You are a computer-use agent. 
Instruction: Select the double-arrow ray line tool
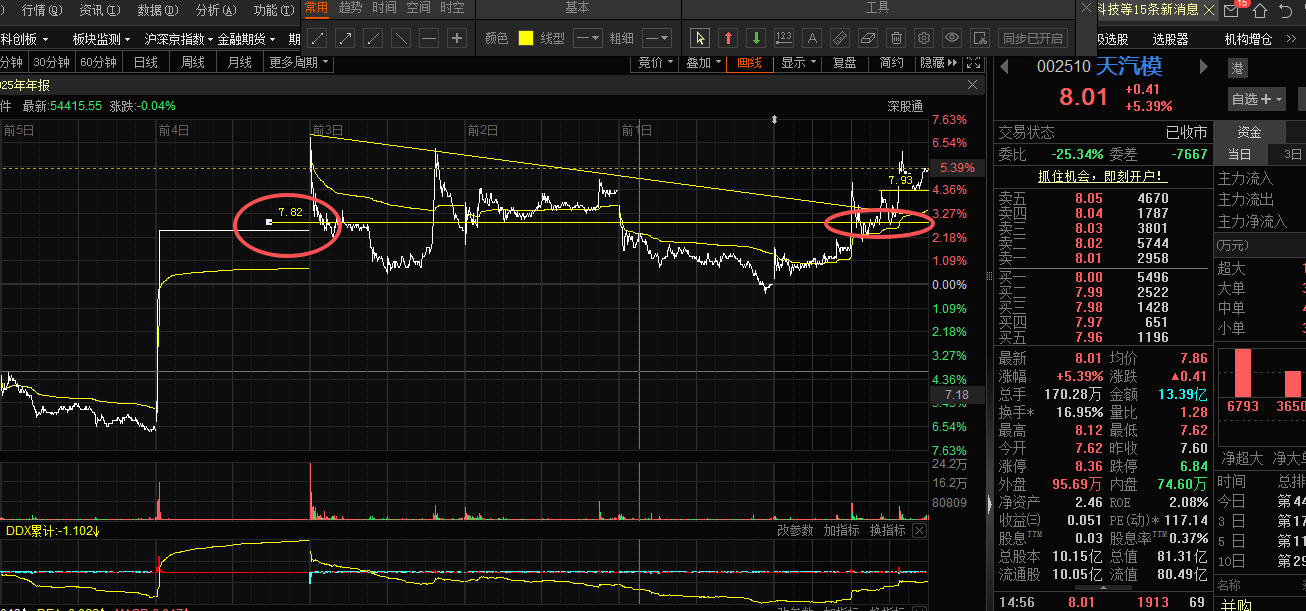[x=345, y=39]
